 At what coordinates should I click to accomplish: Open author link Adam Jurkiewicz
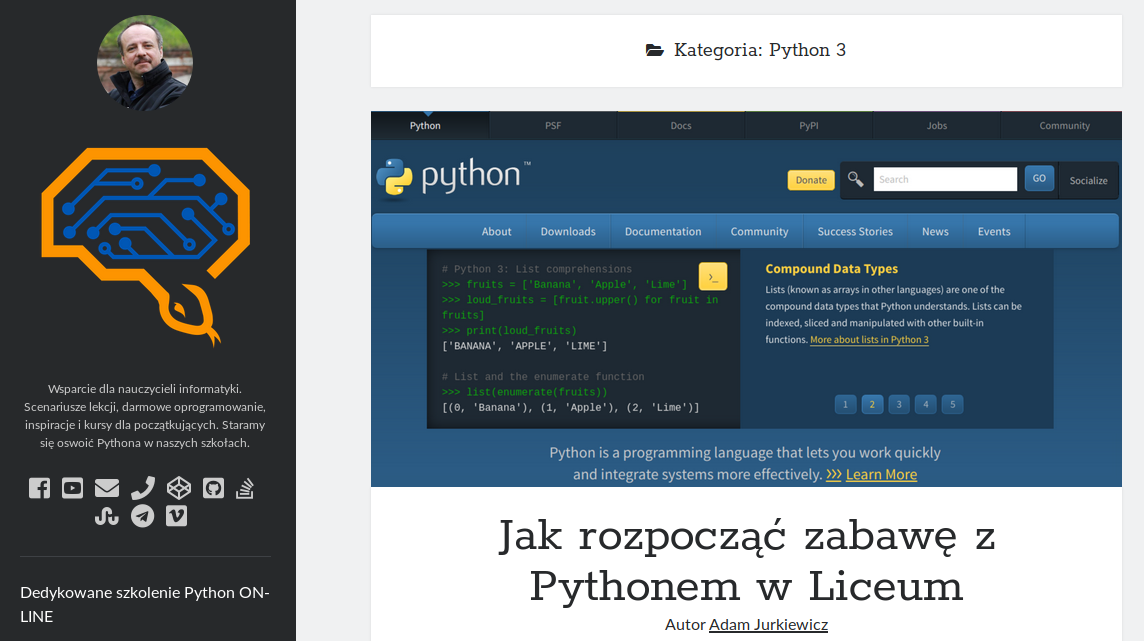[768, 625]
